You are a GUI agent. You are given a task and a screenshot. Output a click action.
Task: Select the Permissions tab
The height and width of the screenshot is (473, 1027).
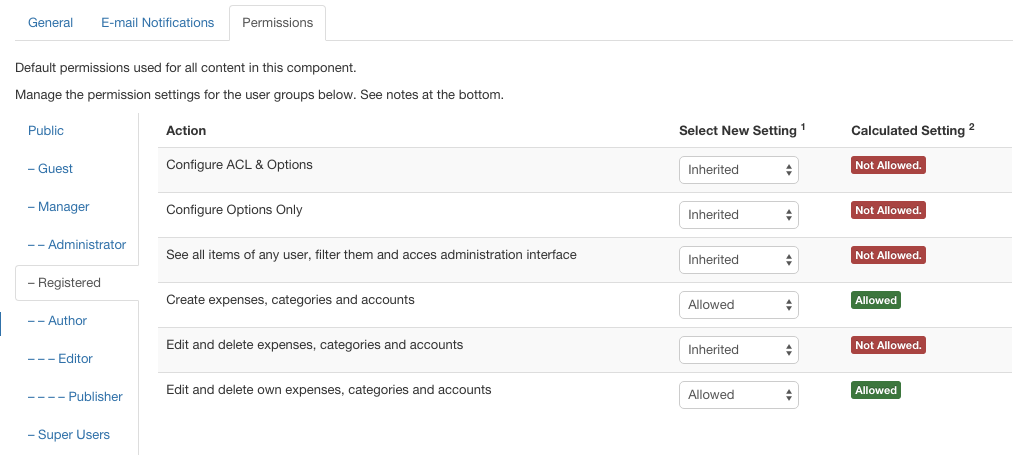tap(278, 23)
